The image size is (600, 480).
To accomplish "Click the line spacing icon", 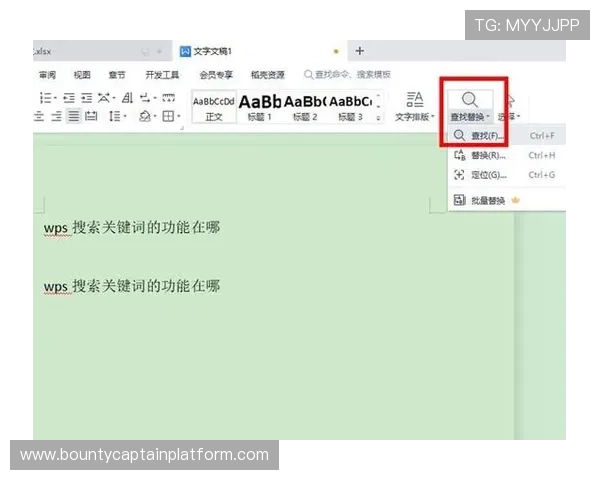I will [x=114, y=116].
